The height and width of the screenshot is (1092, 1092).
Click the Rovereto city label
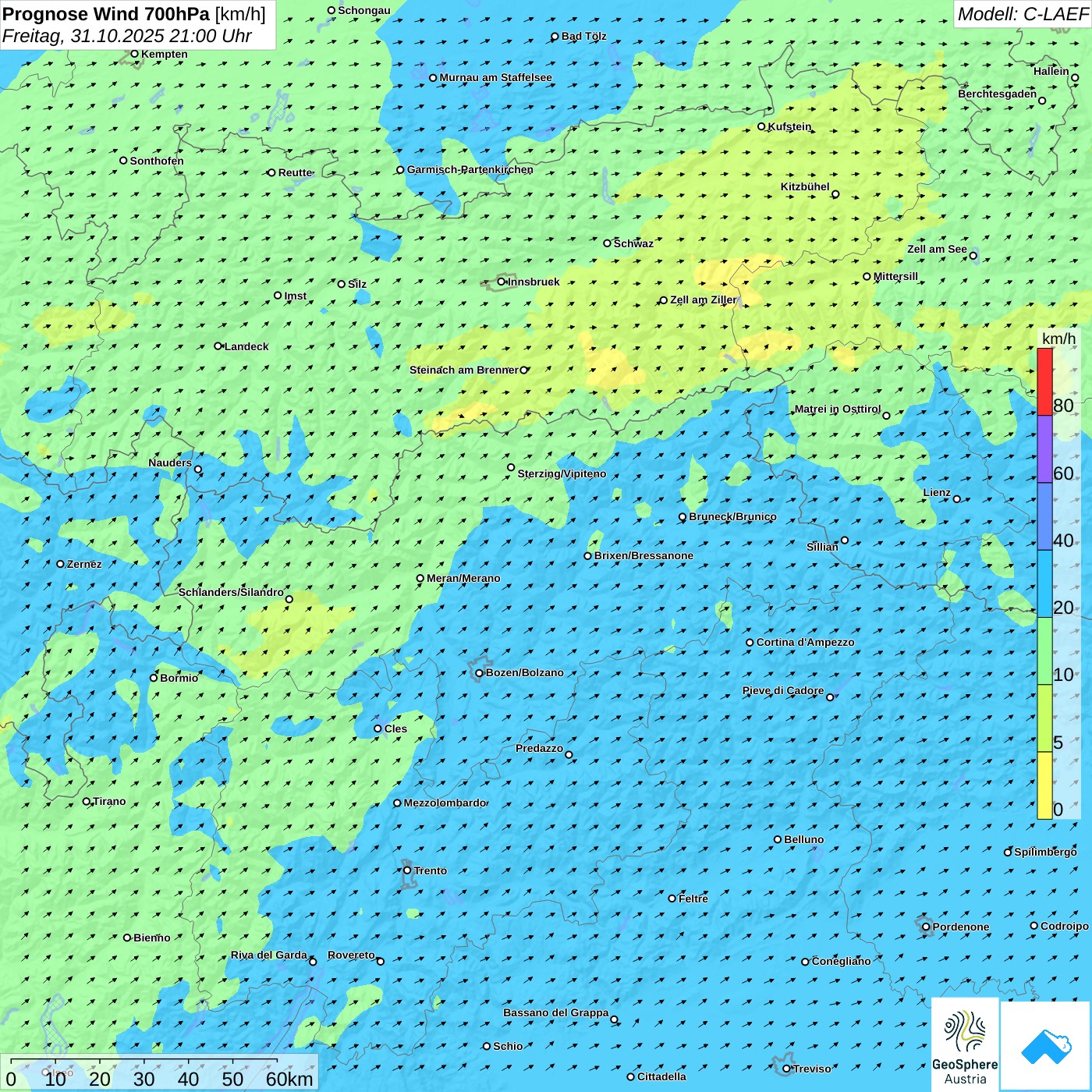click(351, 955)
